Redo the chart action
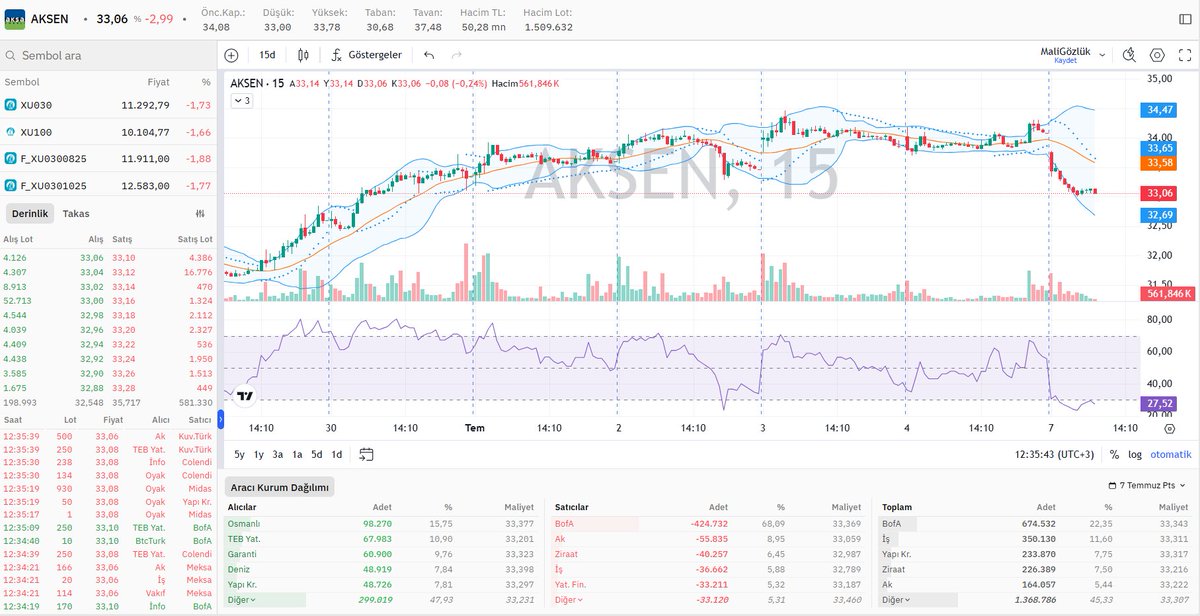Image resolution: width=1200 pixels, height=616 pixels. [457, 56]
